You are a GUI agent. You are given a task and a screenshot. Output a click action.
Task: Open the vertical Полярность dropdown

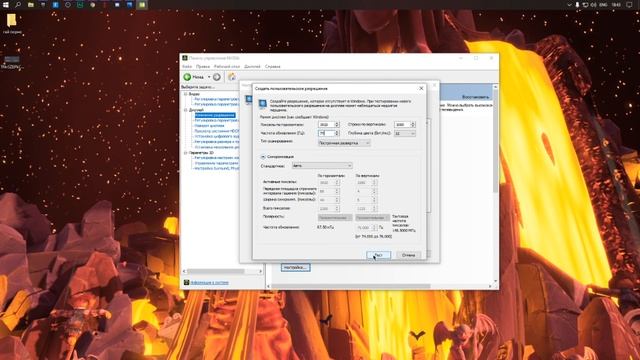(x=372, y=218)
